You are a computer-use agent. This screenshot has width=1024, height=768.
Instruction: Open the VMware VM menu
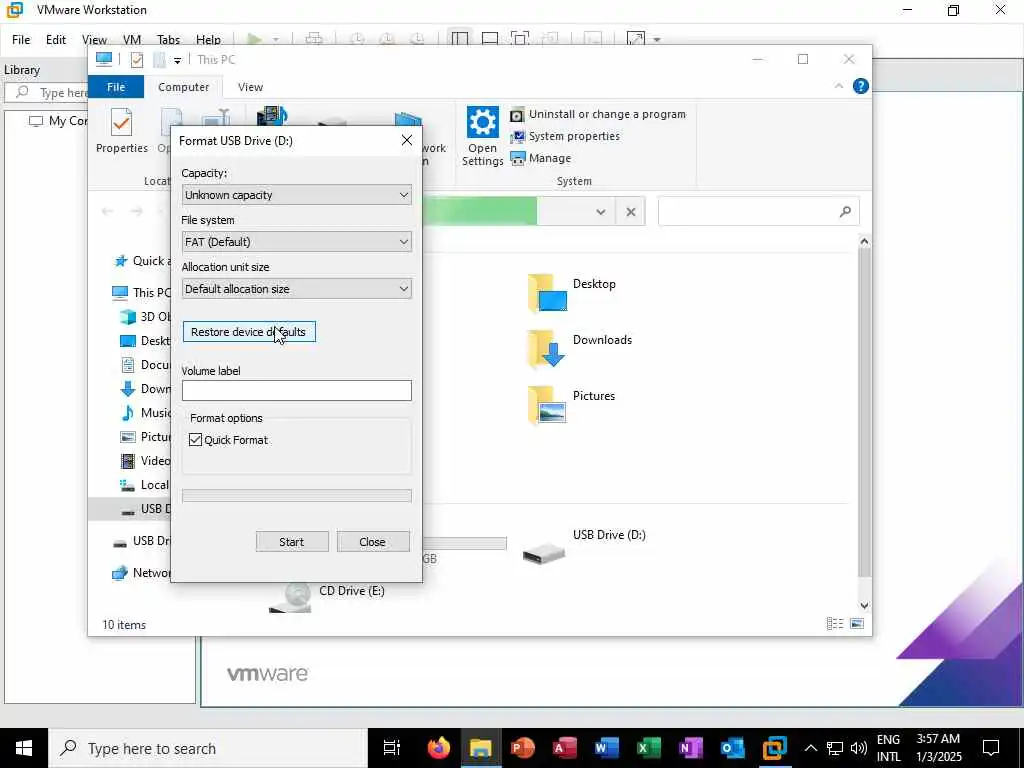pyautogui.click(x=132, y=40)
